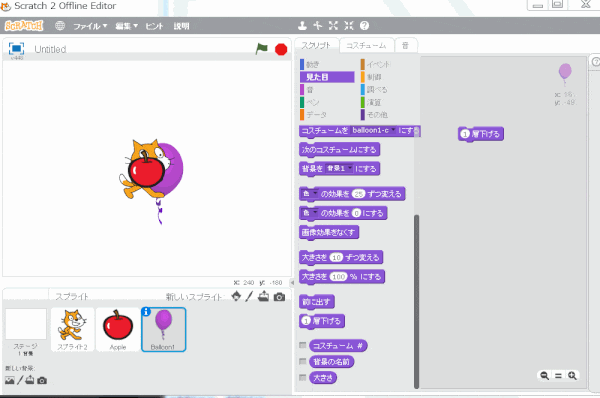Select the Apple sprite thumbnail
The image size is (600, 398).
pos(118,329)
